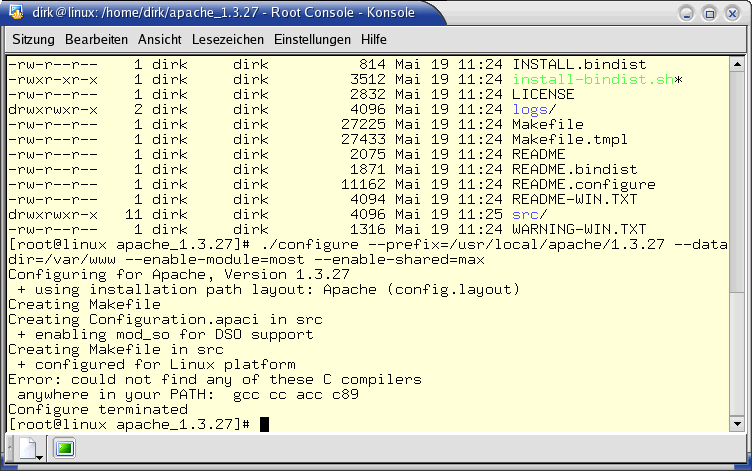Screen dimensions: 752x471
Task: Click the blue logs/ directory name
Action: tap(529, 109)
